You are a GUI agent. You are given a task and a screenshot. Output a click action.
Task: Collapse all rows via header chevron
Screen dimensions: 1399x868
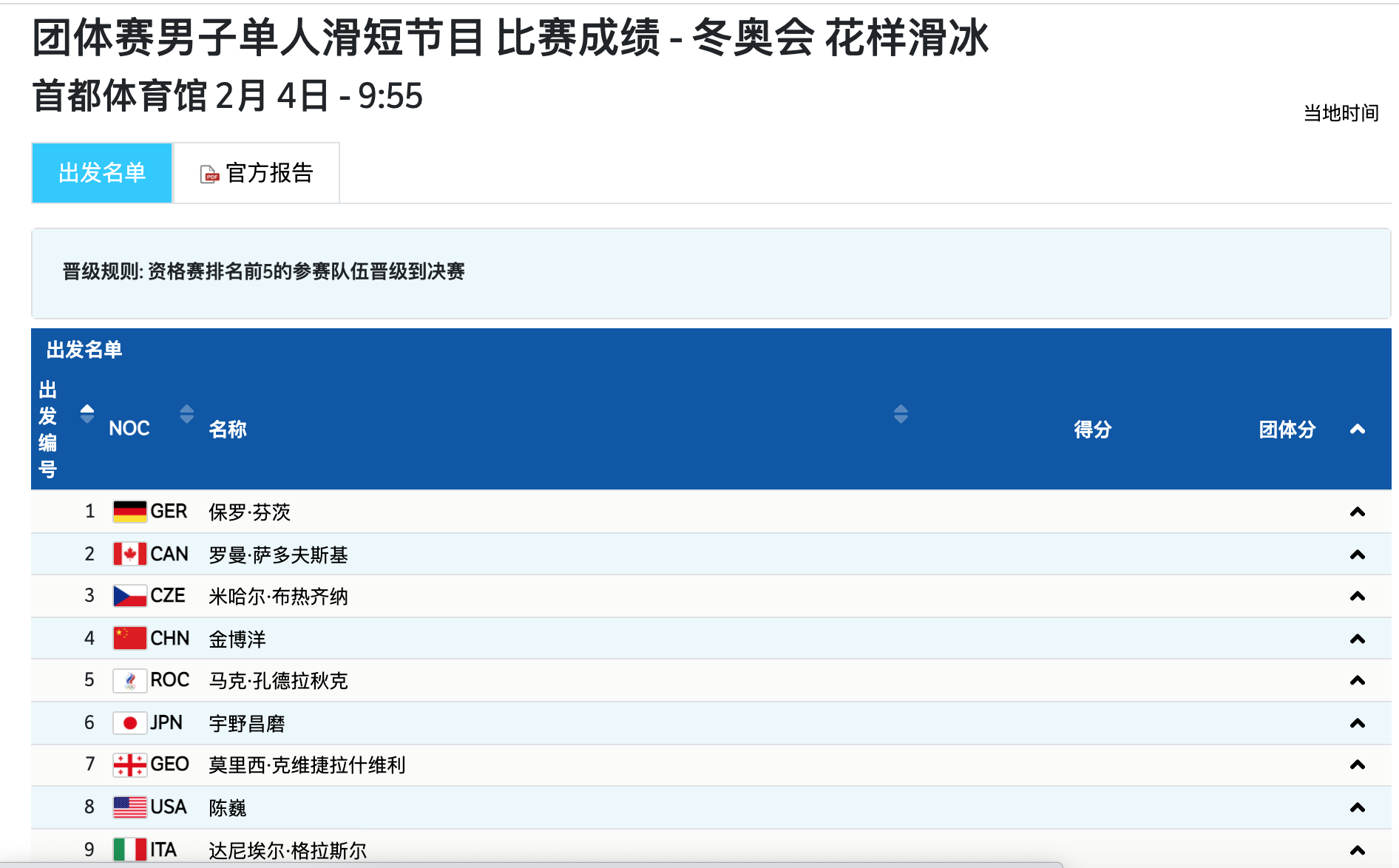tap(1358, 430)
